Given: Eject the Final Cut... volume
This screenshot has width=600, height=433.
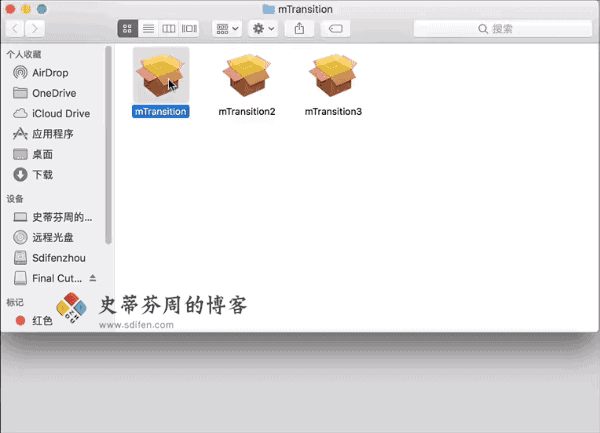Looking at the screenshot, I should [93, 278].
